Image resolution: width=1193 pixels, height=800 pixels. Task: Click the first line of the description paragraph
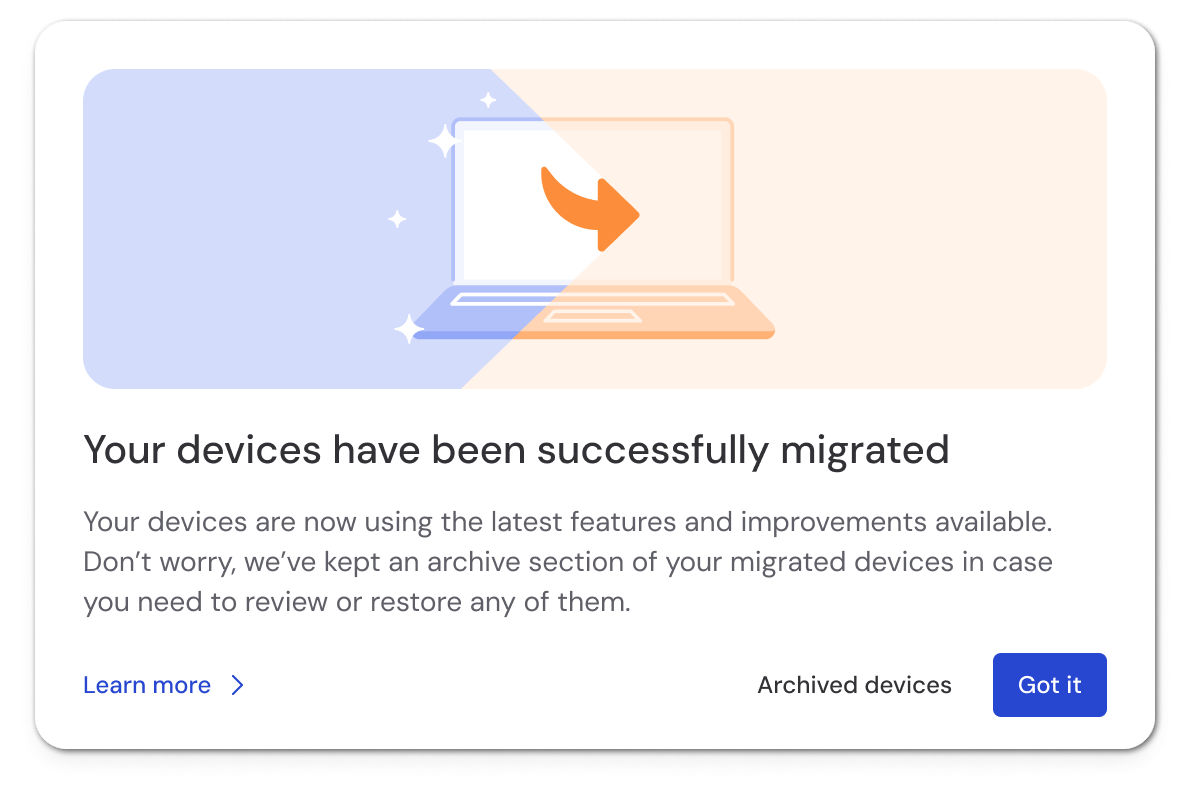pos(568,521)
